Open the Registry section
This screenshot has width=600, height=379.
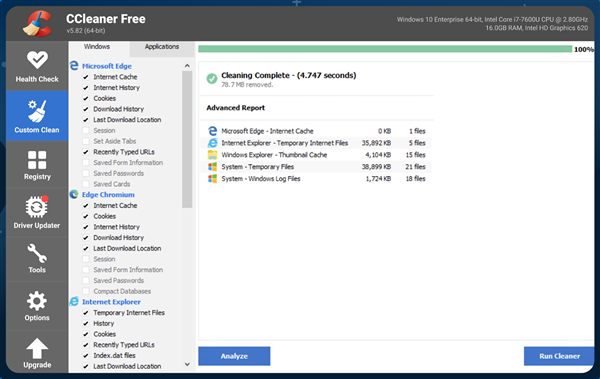37,165
